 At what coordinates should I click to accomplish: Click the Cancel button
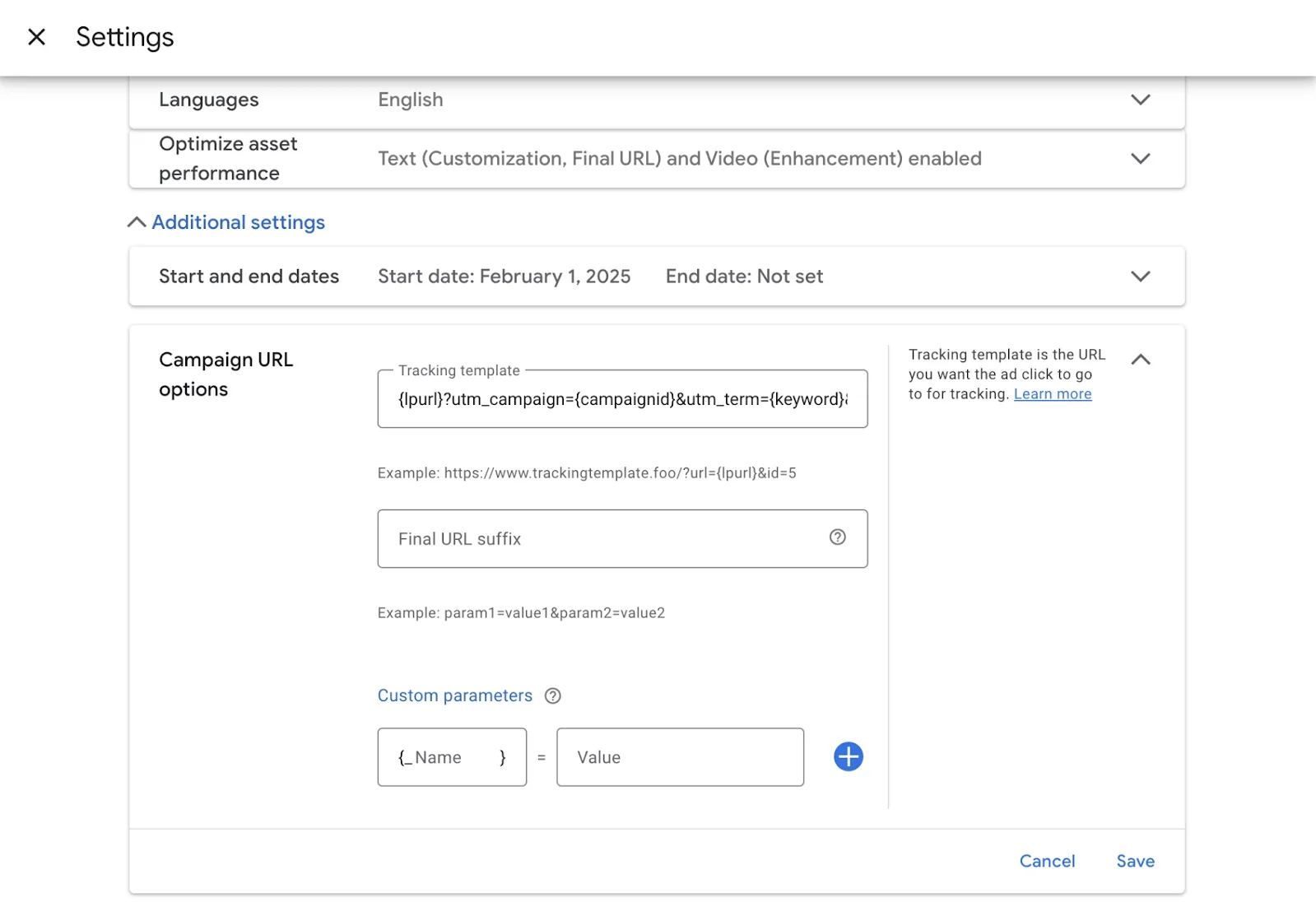pyautogui.click(x=1047, y=861)
